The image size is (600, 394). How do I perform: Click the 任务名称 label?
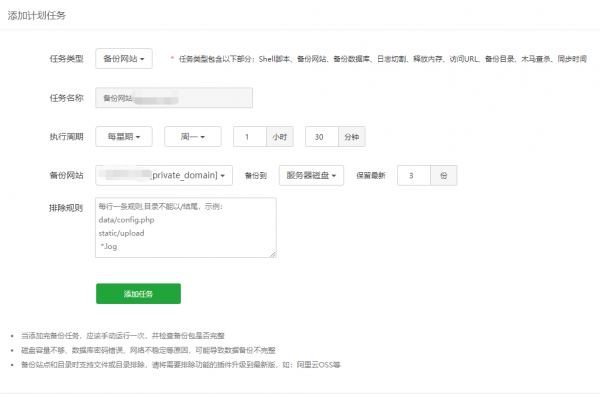point(66,98)
